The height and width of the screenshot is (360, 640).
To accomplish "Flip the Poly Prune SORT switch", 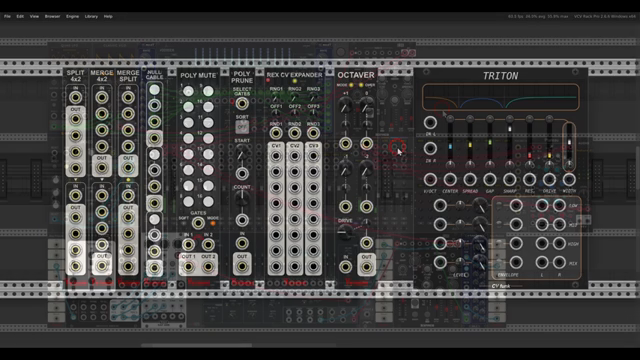I will tap(242, 127).
